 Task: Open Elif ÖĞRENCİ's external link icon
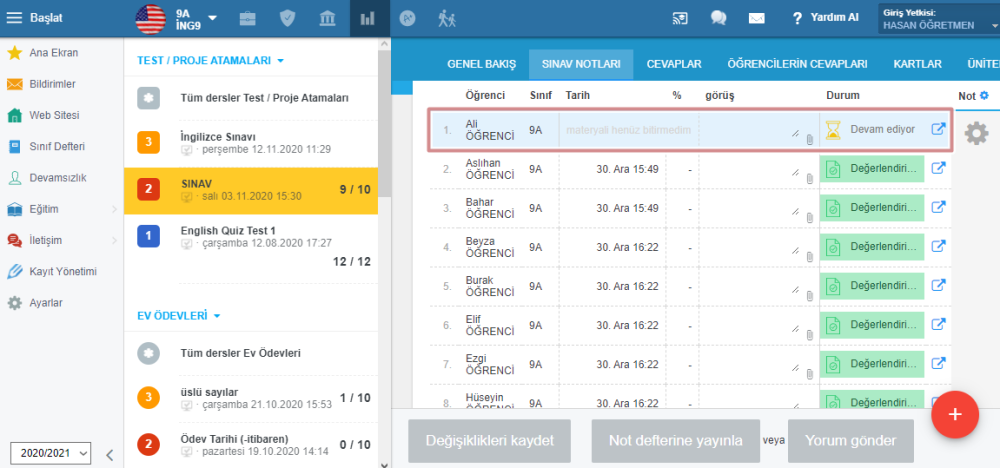pos(938,325)
